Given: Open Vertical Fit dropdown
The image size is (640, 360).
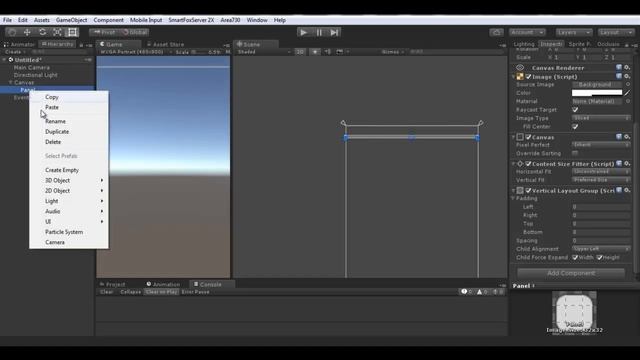Looking at the screenshot, I should pos(601,180).
